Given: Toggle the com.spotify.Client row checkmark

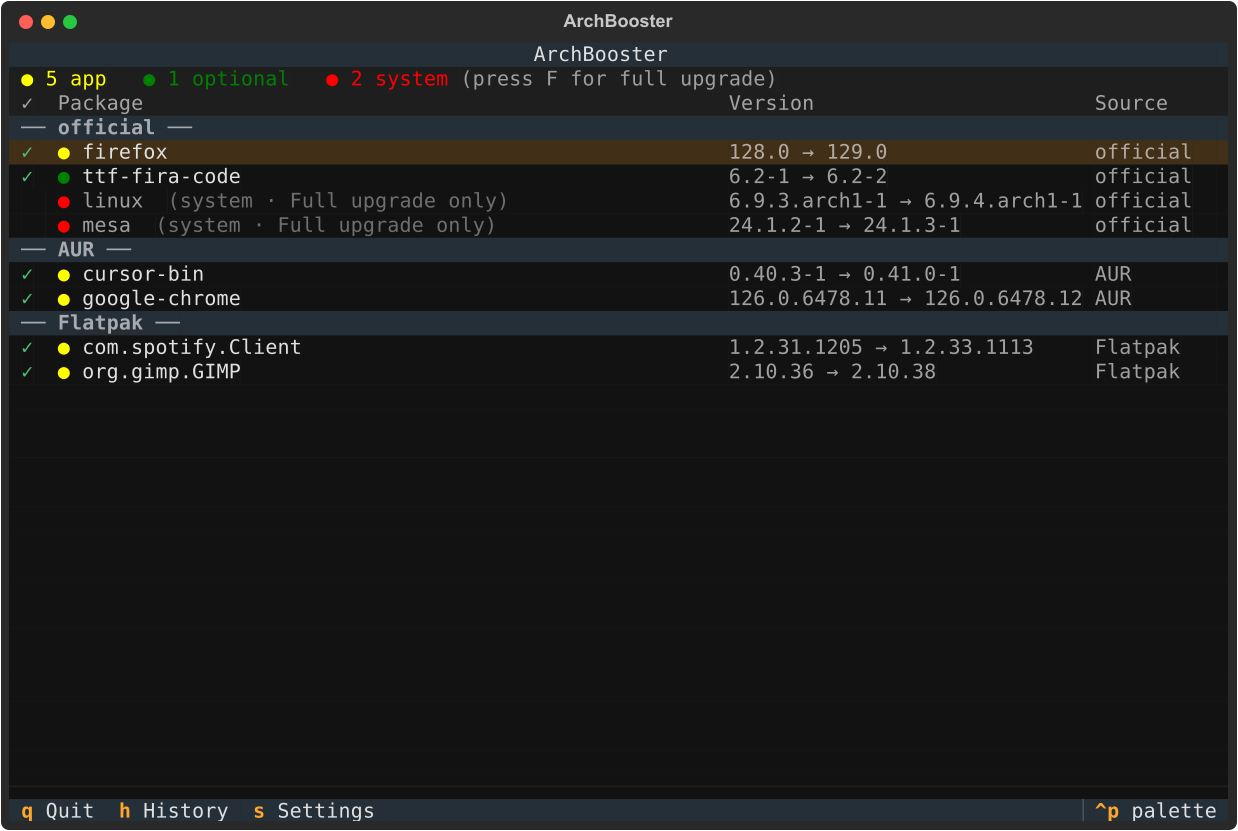Looking at the screenshot, I should [x=27, y=348].
